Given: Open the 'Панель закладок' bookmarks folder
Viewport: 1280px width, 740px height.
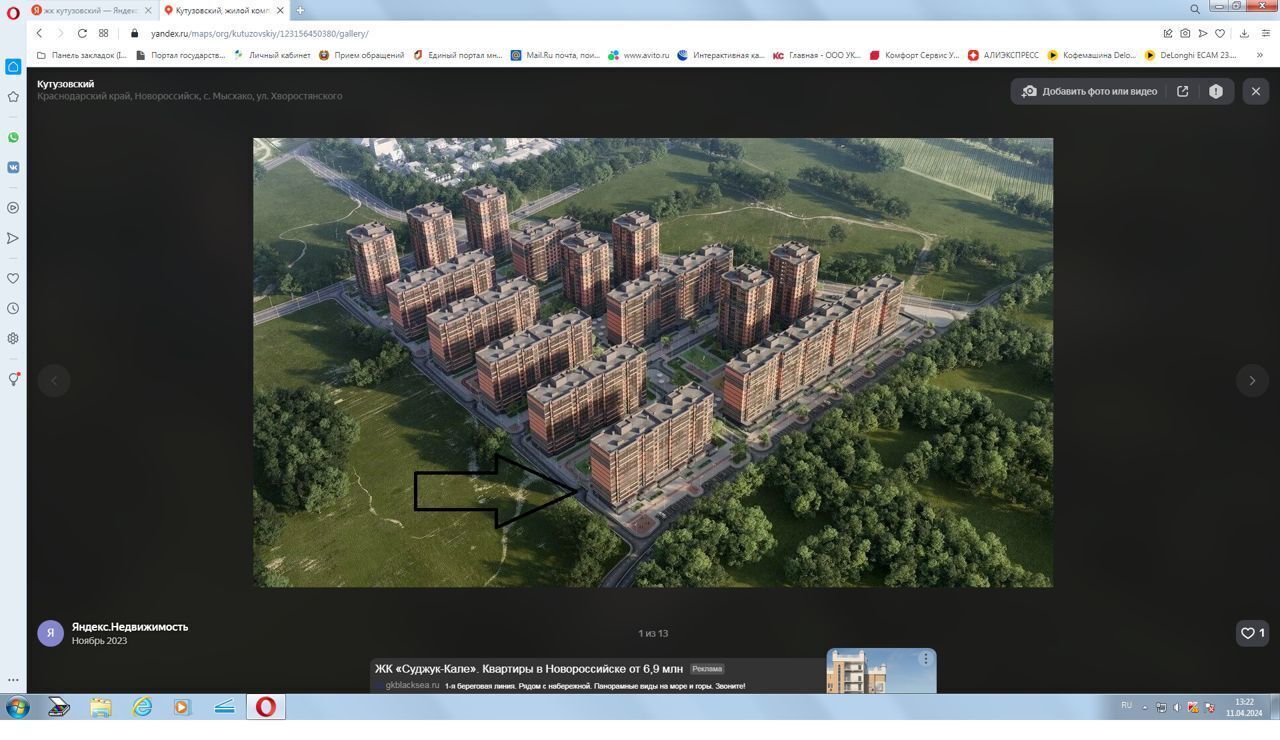Looking at the screenshot, I should click(x=81, y=55).
